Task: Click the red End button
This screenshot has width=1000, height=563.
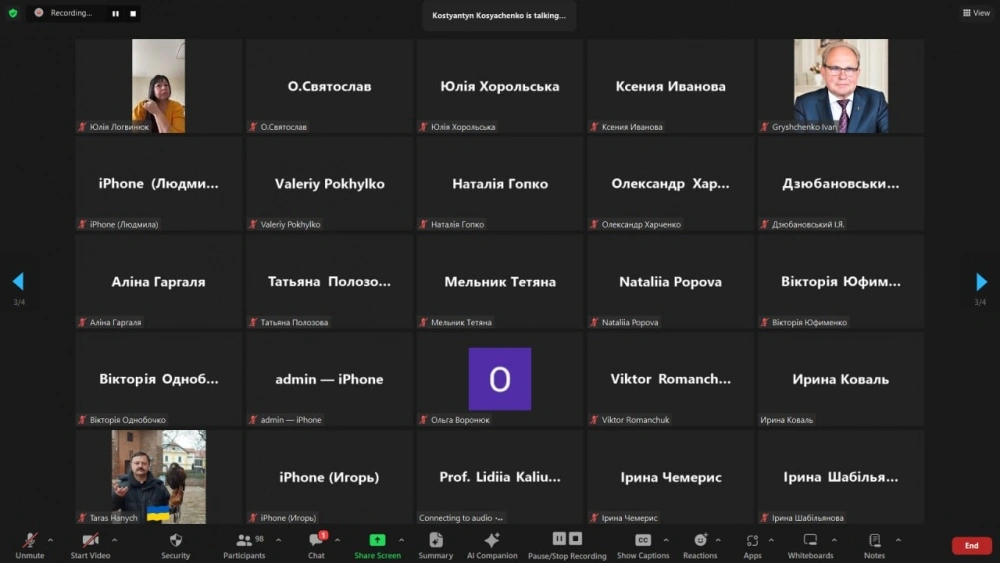Action: tap(971, 545)
